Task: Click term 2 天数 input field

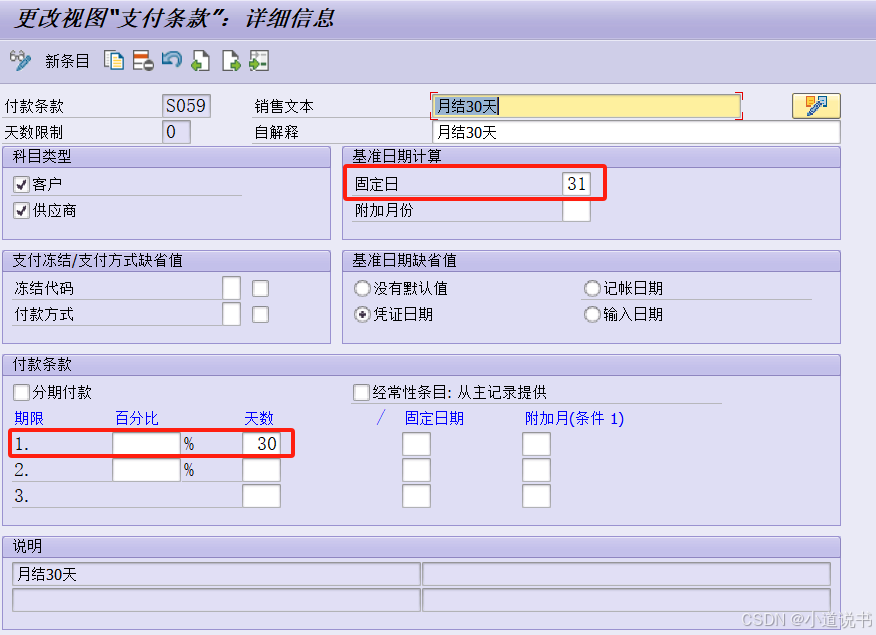Action: [x=261, y=470]
